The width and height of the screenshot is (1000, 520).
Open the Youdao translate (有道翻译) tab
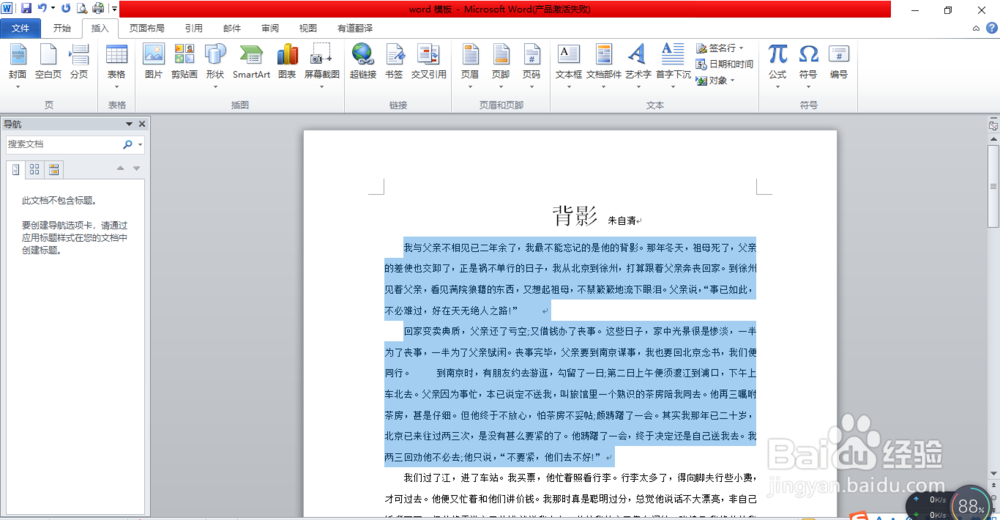355,28
